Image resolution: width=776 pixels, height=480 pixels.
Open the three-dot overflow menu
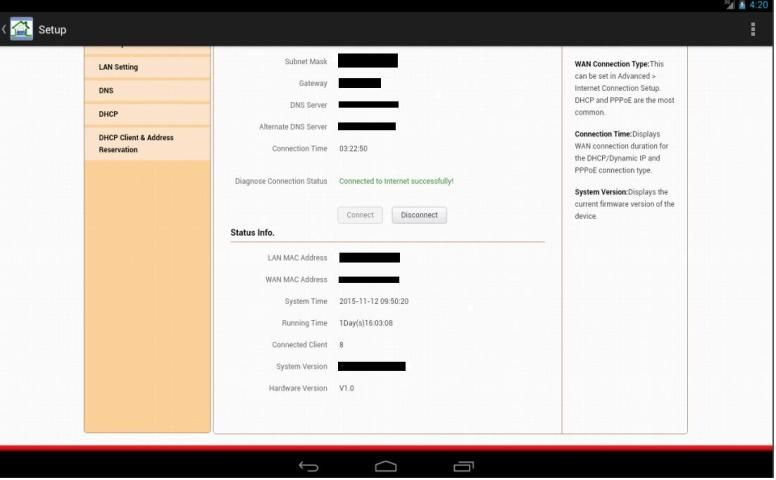tap(753, 29)
